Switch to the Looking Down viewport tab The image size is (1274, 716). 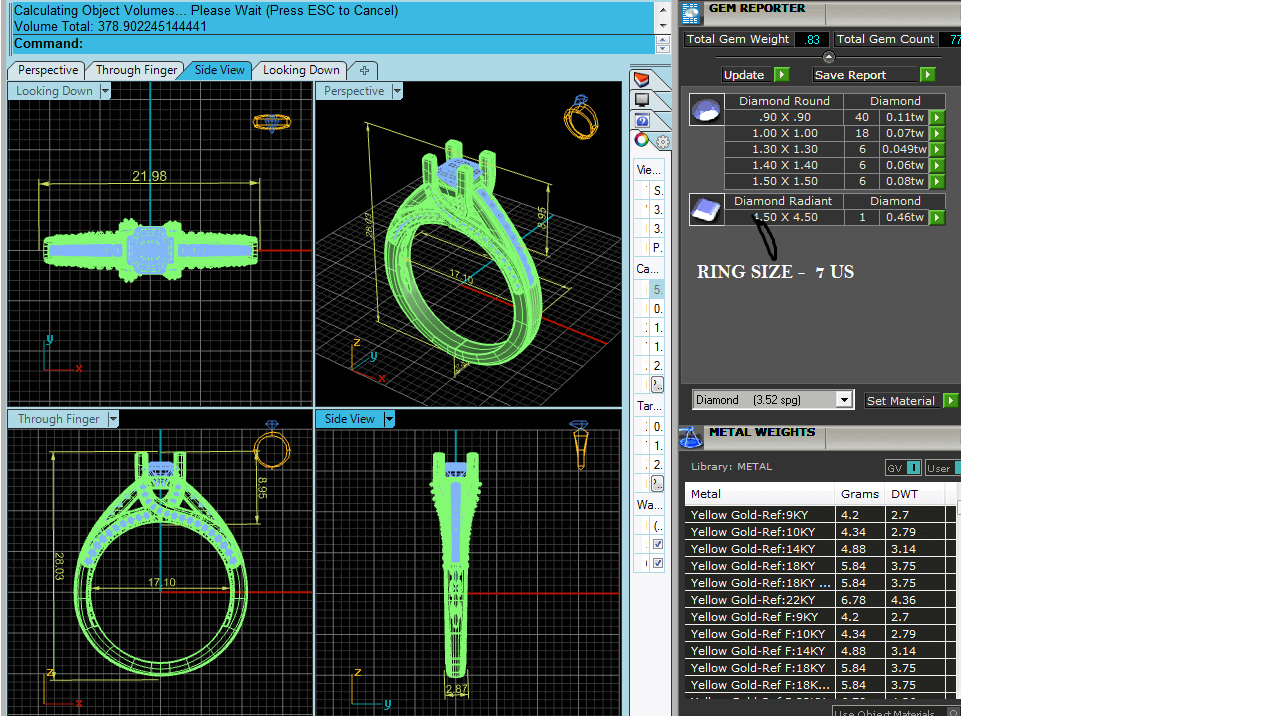click(x=300, y=70)
